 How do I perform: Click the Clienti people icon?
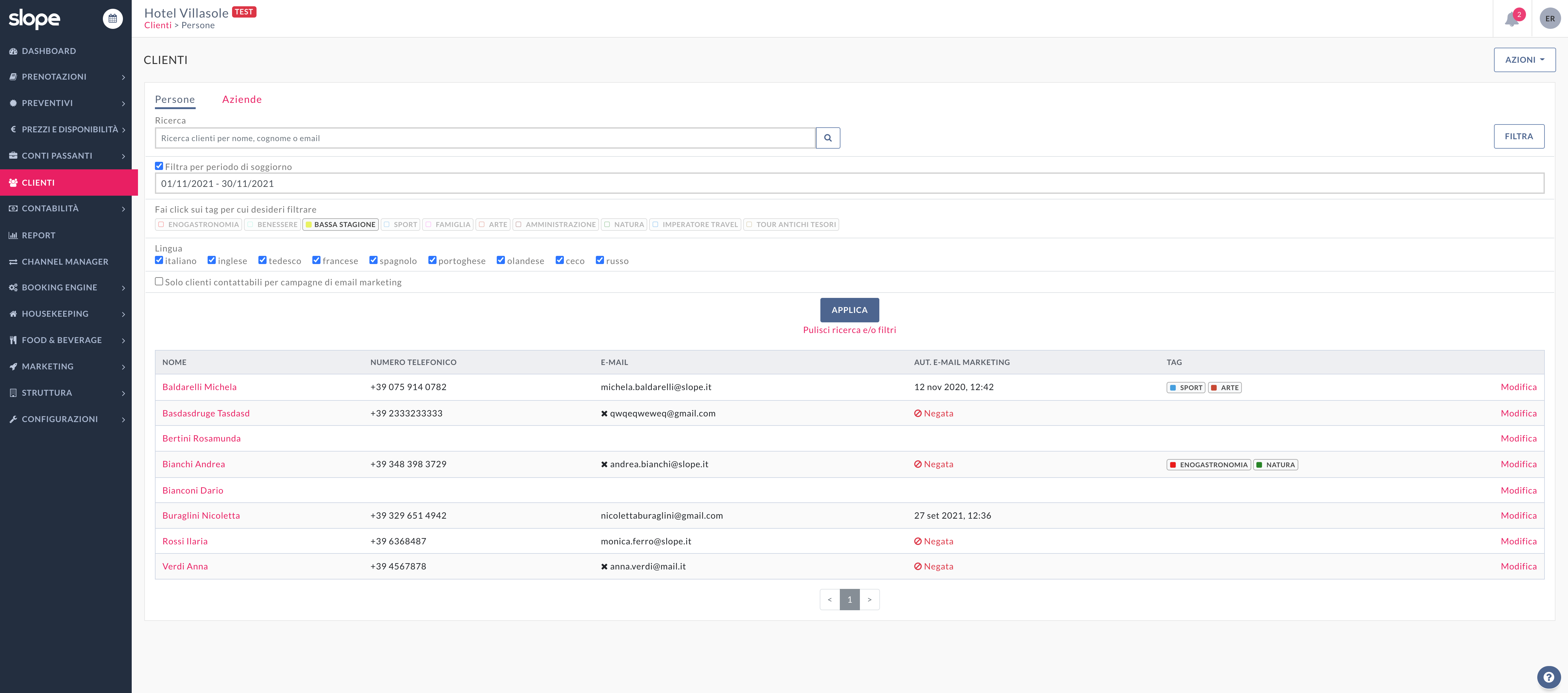pos(13,183)
